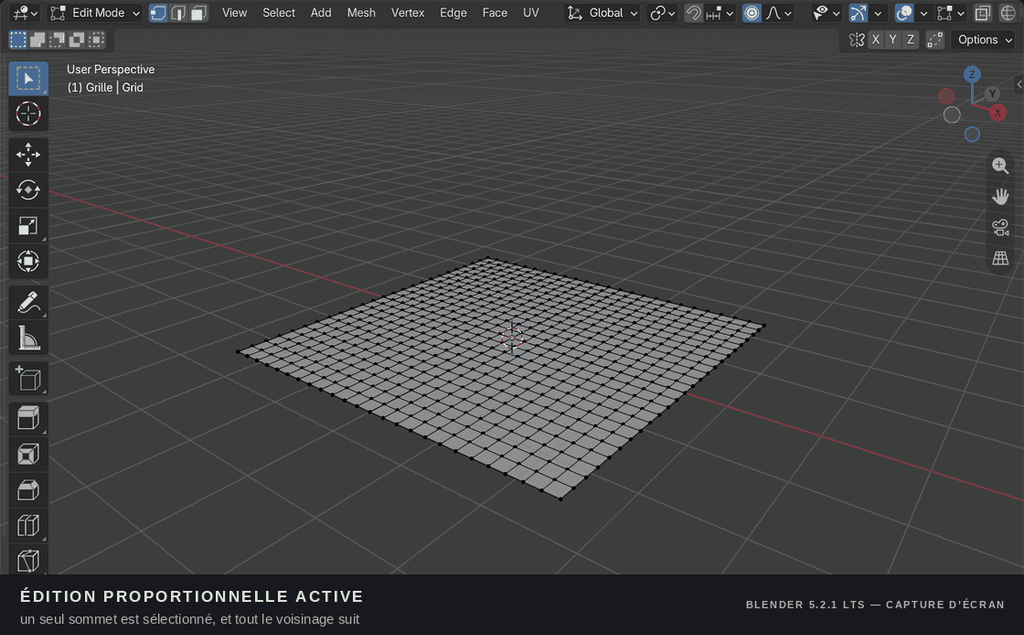This screenshot has width=1024, height=635.
Task: Open the UV menu
Action: pos(531,13)
